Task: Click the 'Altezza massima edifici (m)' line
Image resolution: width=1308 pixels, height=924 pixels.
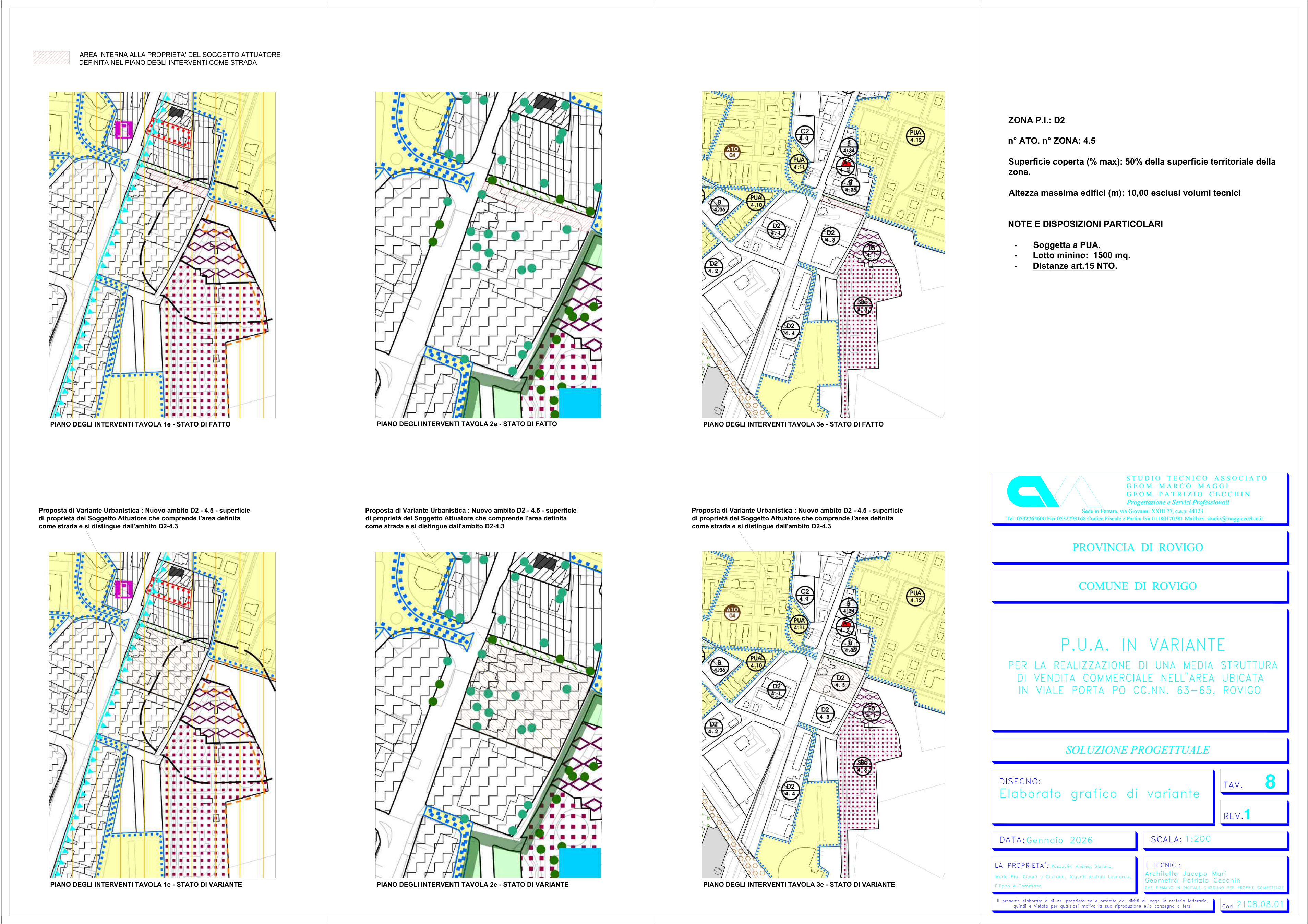Action: (1125, 193)
